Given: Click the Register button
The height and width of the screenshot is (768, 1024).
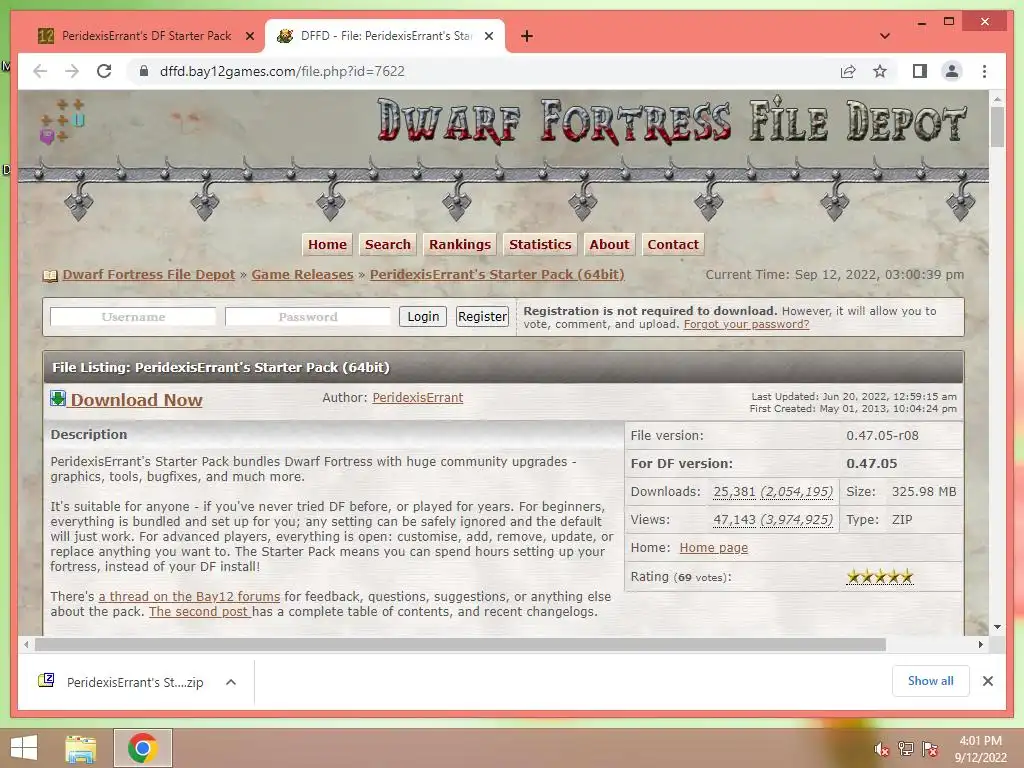Looking at the screenshot, I should pos(482,317).
